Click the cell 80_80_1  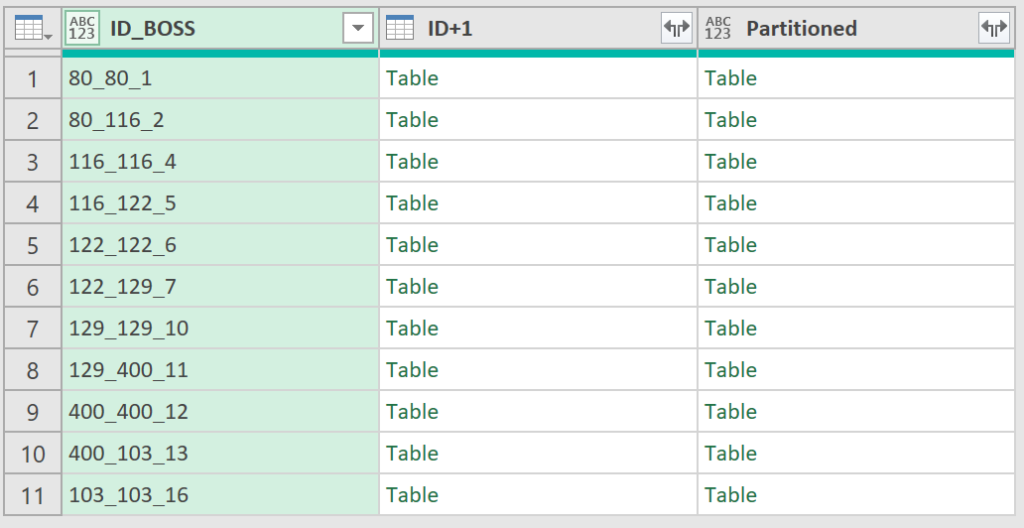click(221, 78)
